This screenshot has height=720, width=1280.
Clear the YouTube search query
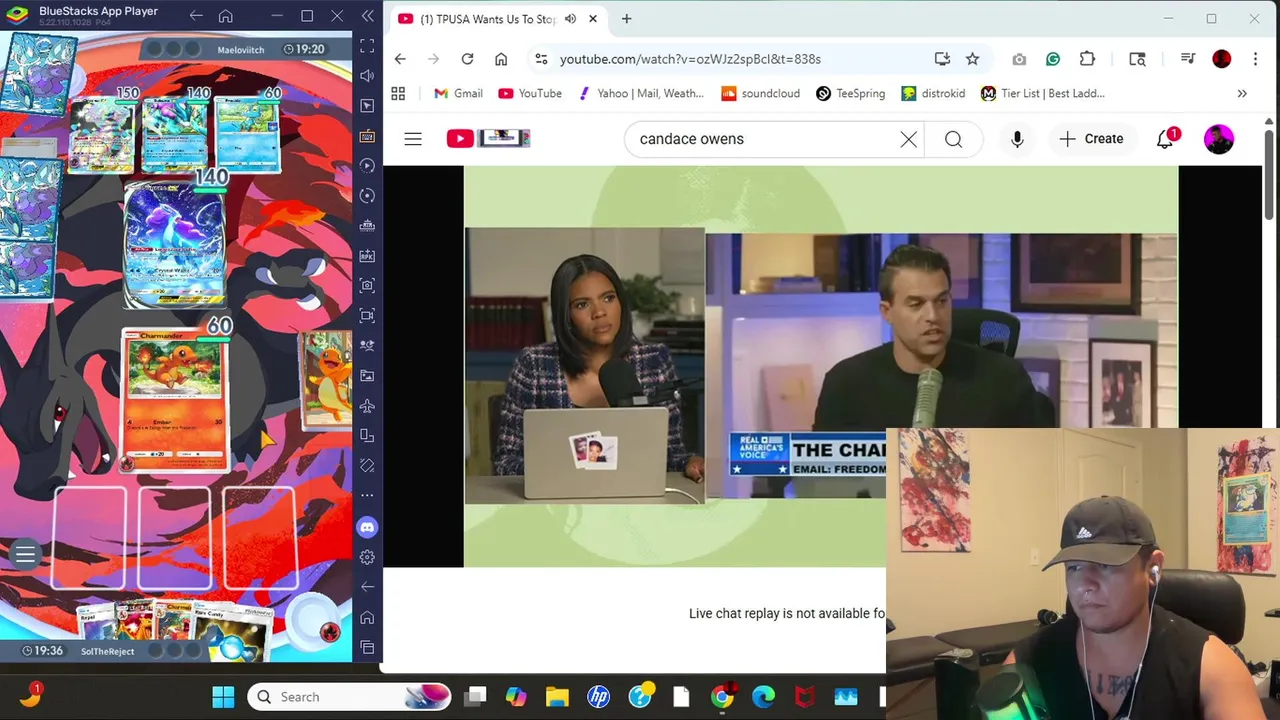[x=908, y=139]
